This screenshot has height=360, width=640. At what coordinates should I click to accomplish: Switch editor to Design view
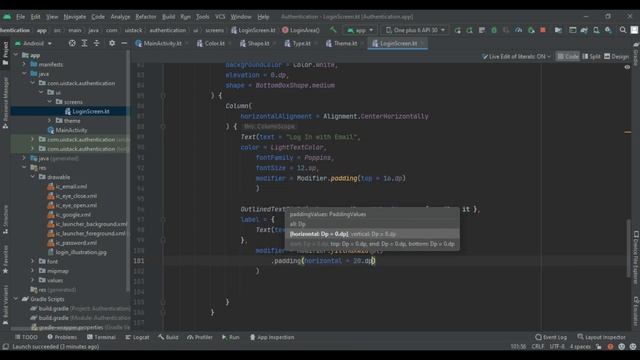(x=616, y=56)
